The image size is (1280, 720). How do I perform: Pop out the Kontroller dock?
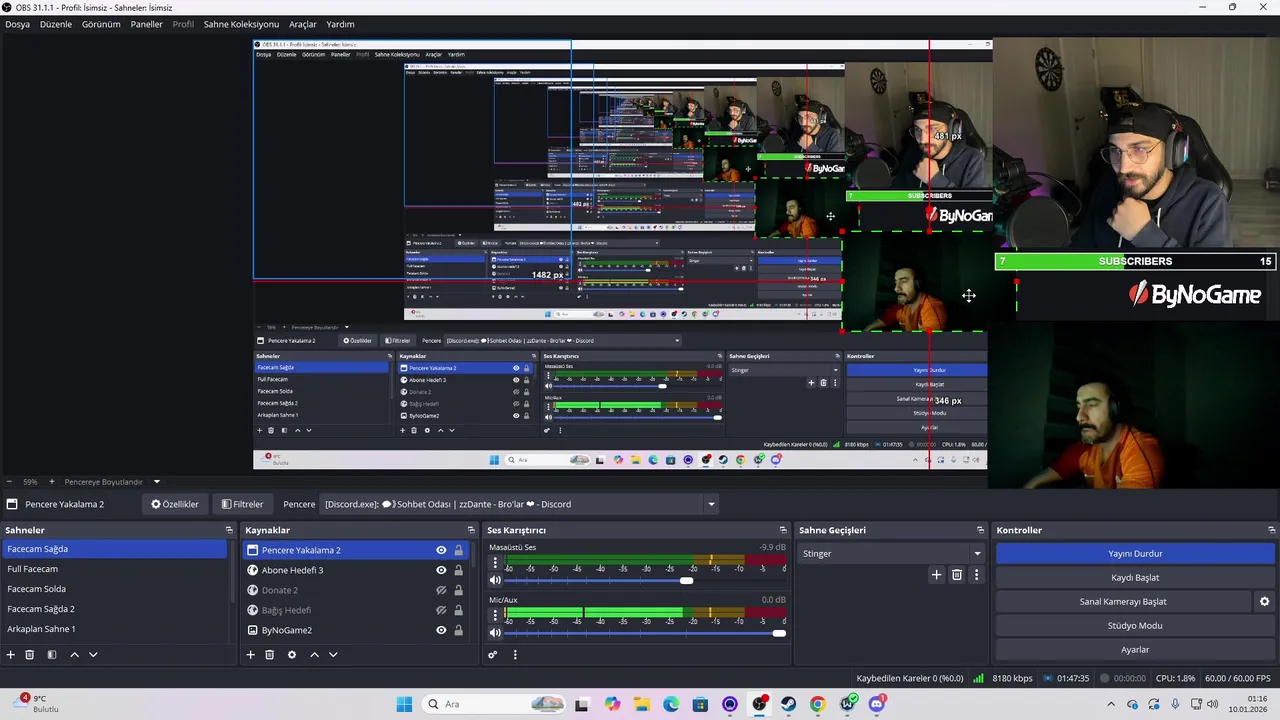point(1271,530)
